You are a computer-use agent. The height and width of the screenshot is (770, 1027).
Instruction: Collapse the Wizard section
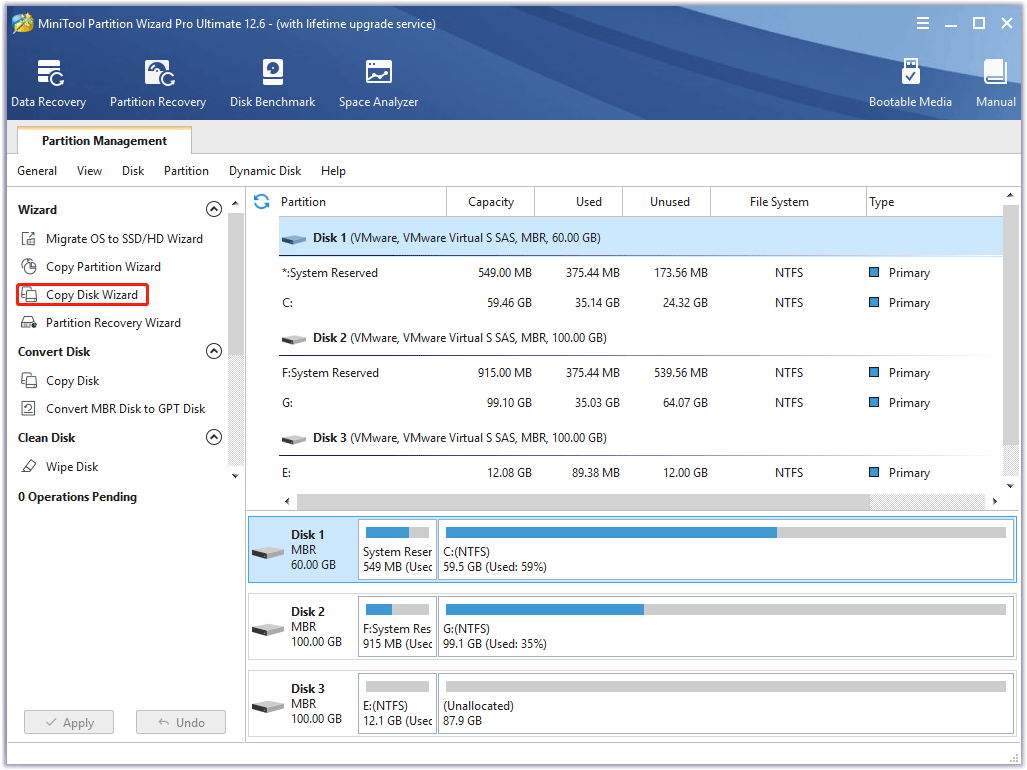click(x=213, y=210)
